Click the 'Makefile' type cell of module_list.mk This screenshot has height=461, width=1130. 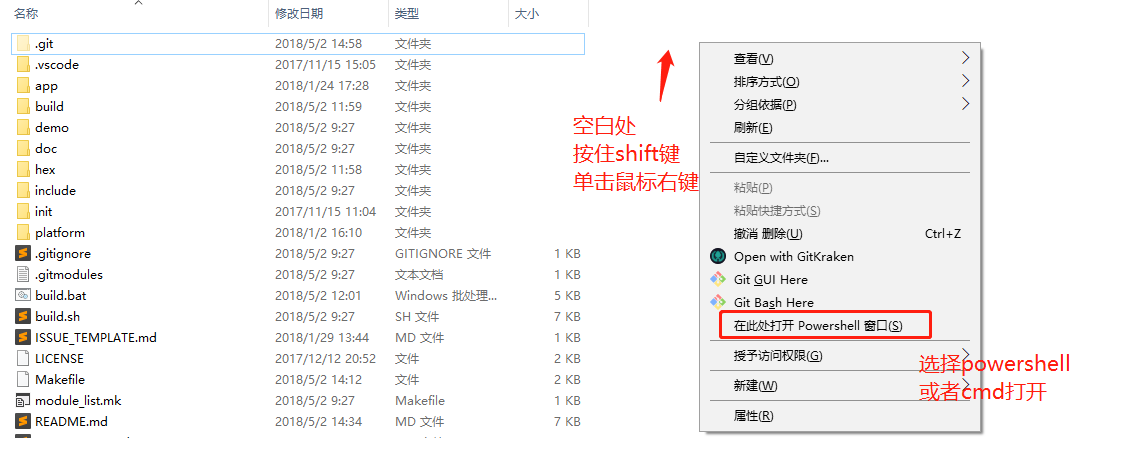(x=419, y=400)
